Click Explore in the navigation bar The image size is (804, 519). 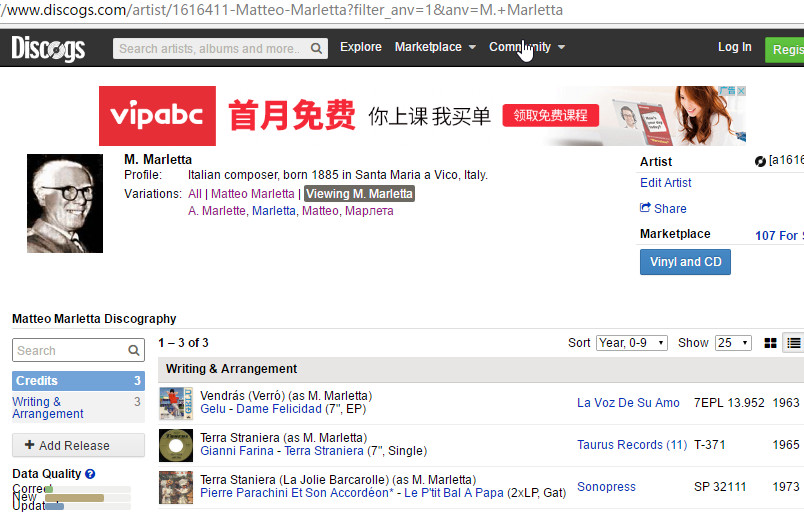tap(360, 47)
